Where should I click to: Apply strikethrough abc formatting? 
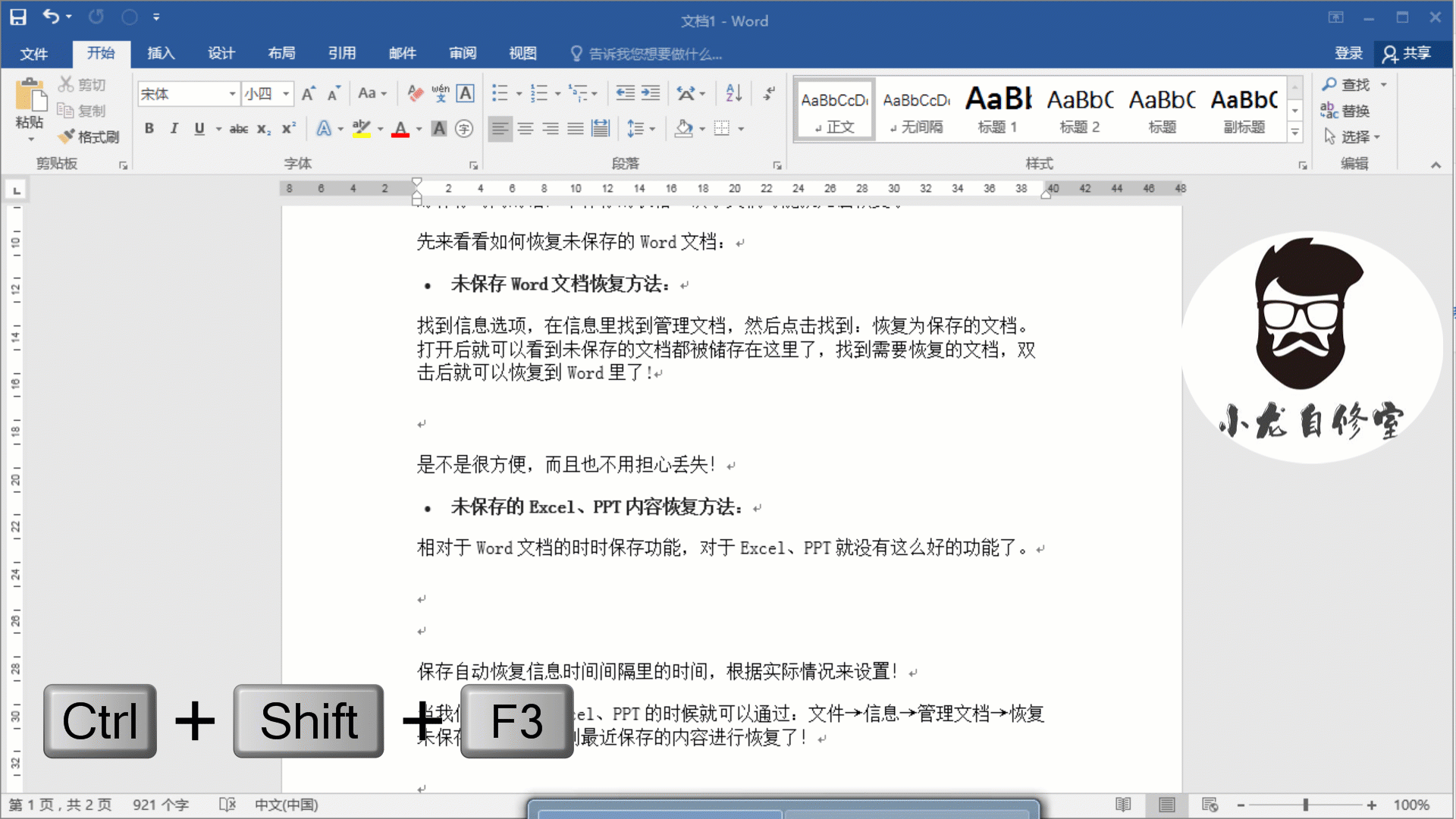coord(239,129)
